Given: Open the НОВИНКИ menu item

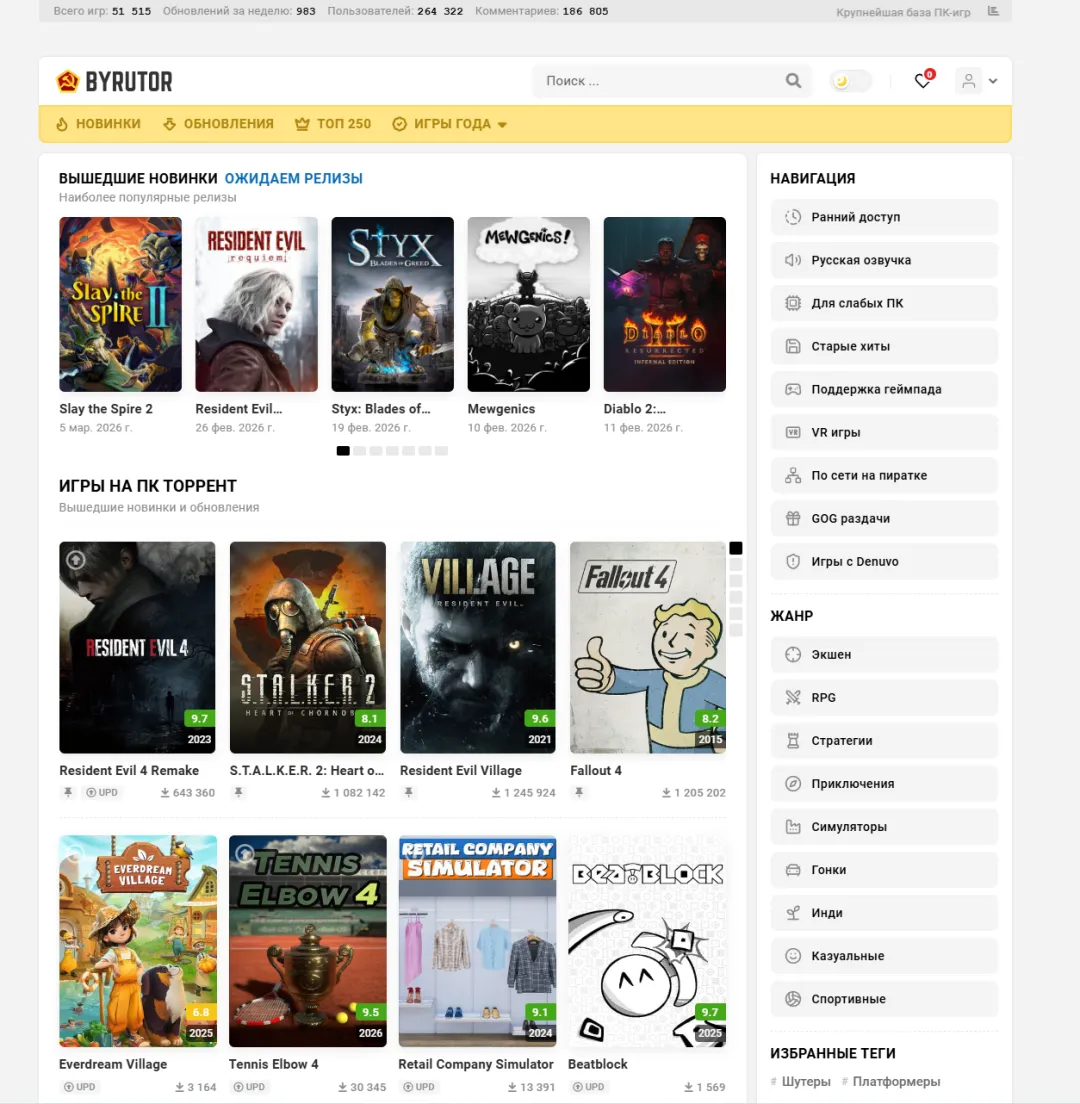Looking at the screenshot, I should (98, 124).
